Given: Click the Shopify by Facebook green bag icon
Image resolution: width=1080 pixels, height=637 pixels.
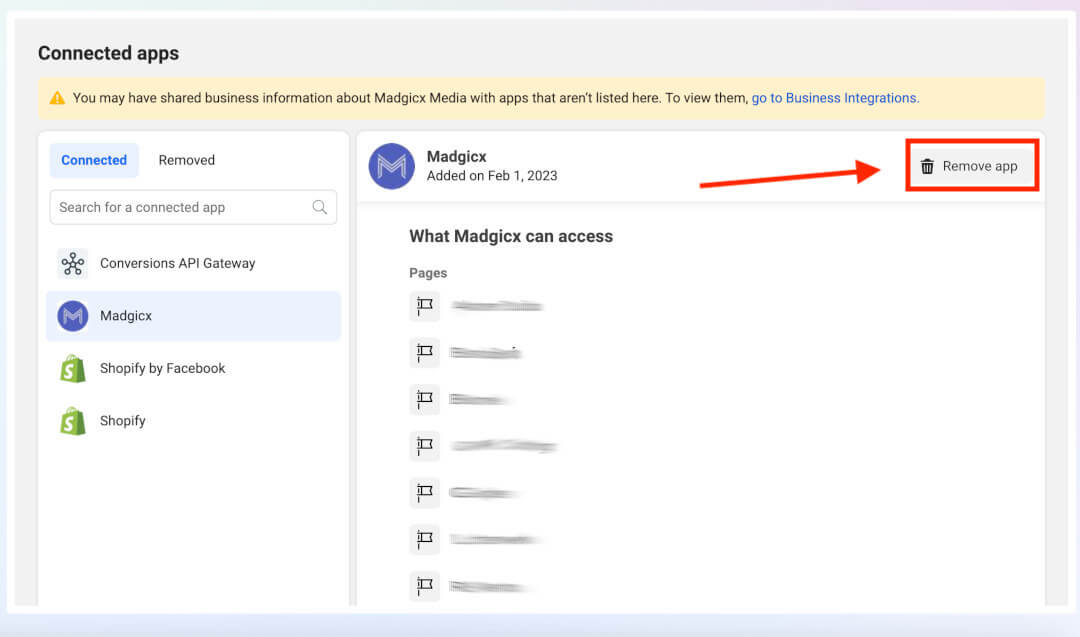Looking at the screenshot, I should coord(71,368).
